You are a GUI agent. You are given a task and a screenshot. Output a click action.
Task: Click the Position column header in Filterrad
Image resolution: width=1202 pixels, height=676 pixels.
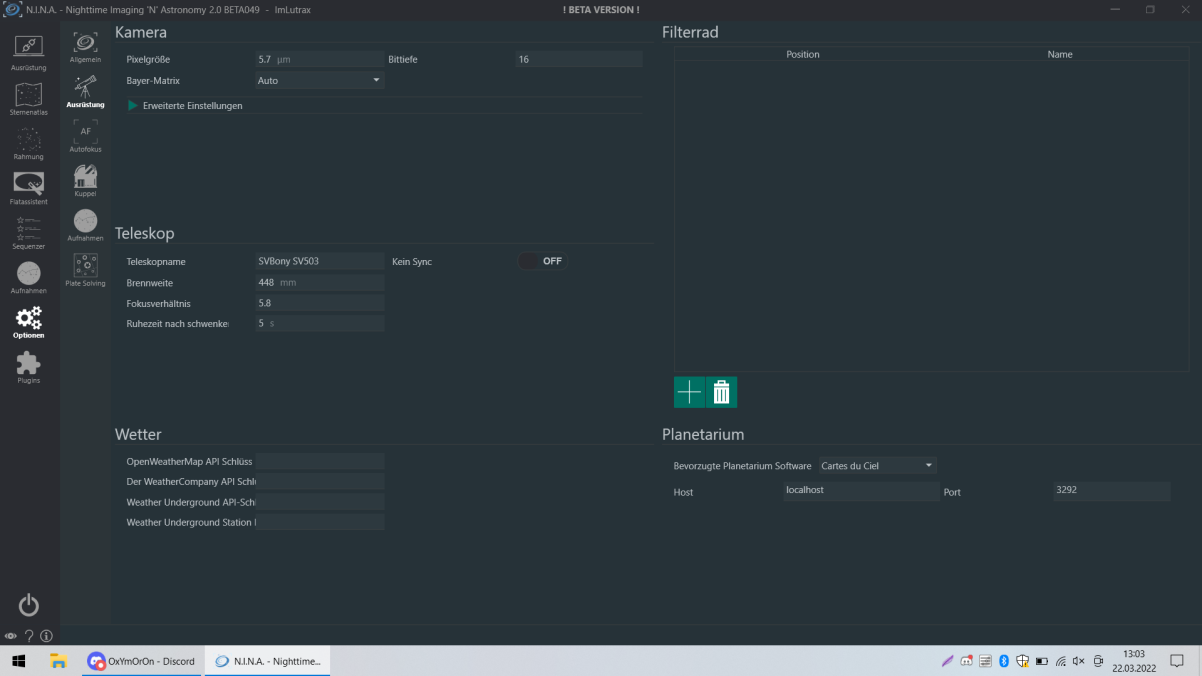coord(803,54)
